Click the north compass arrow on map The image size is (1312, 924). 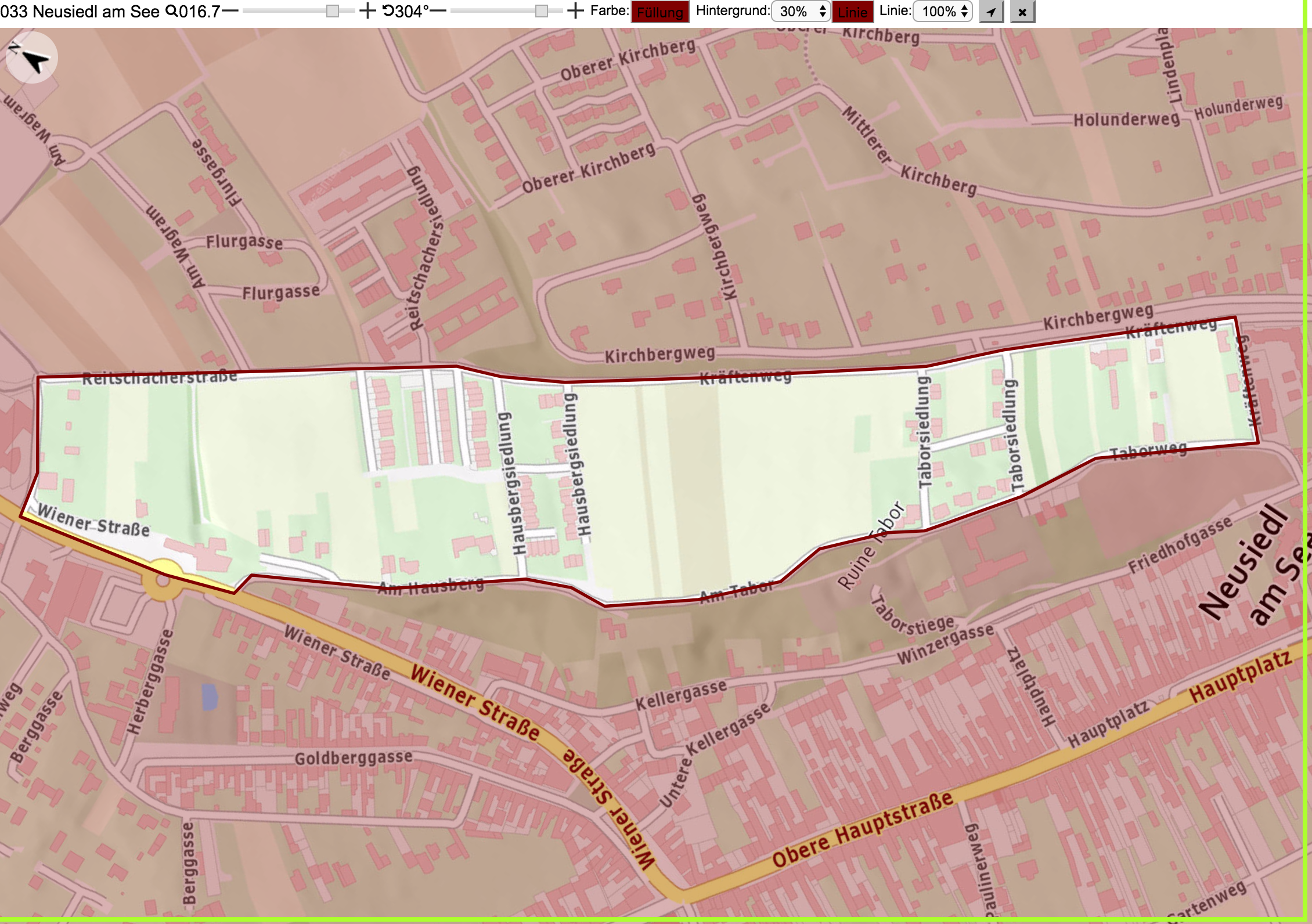[x=31, y=57]
